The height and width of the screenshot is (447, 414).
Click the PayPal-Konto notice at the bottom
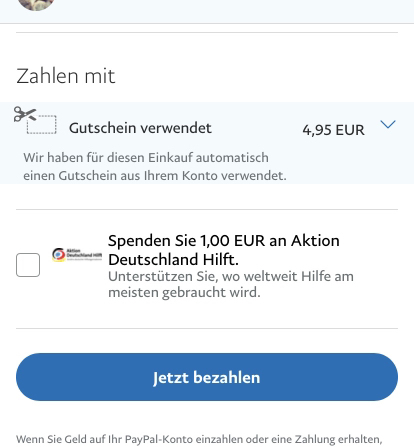coord(199,439)
